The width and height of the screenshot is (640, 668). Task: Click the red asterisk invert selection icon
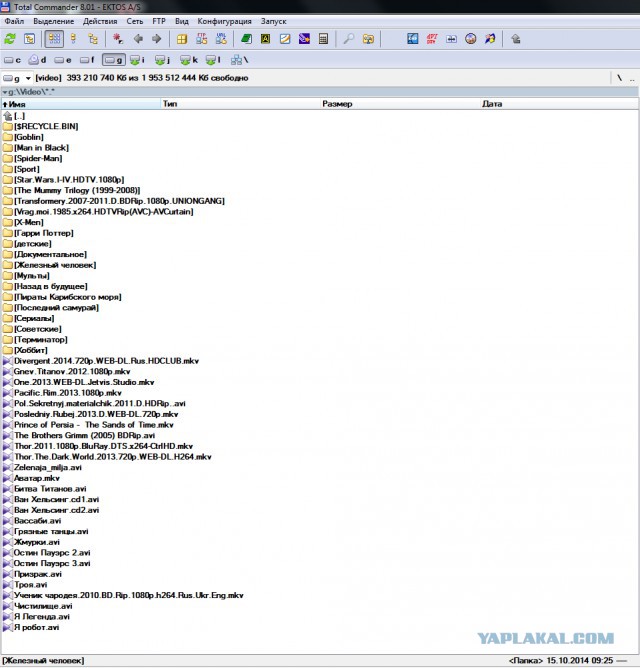(x=118, y=39)
